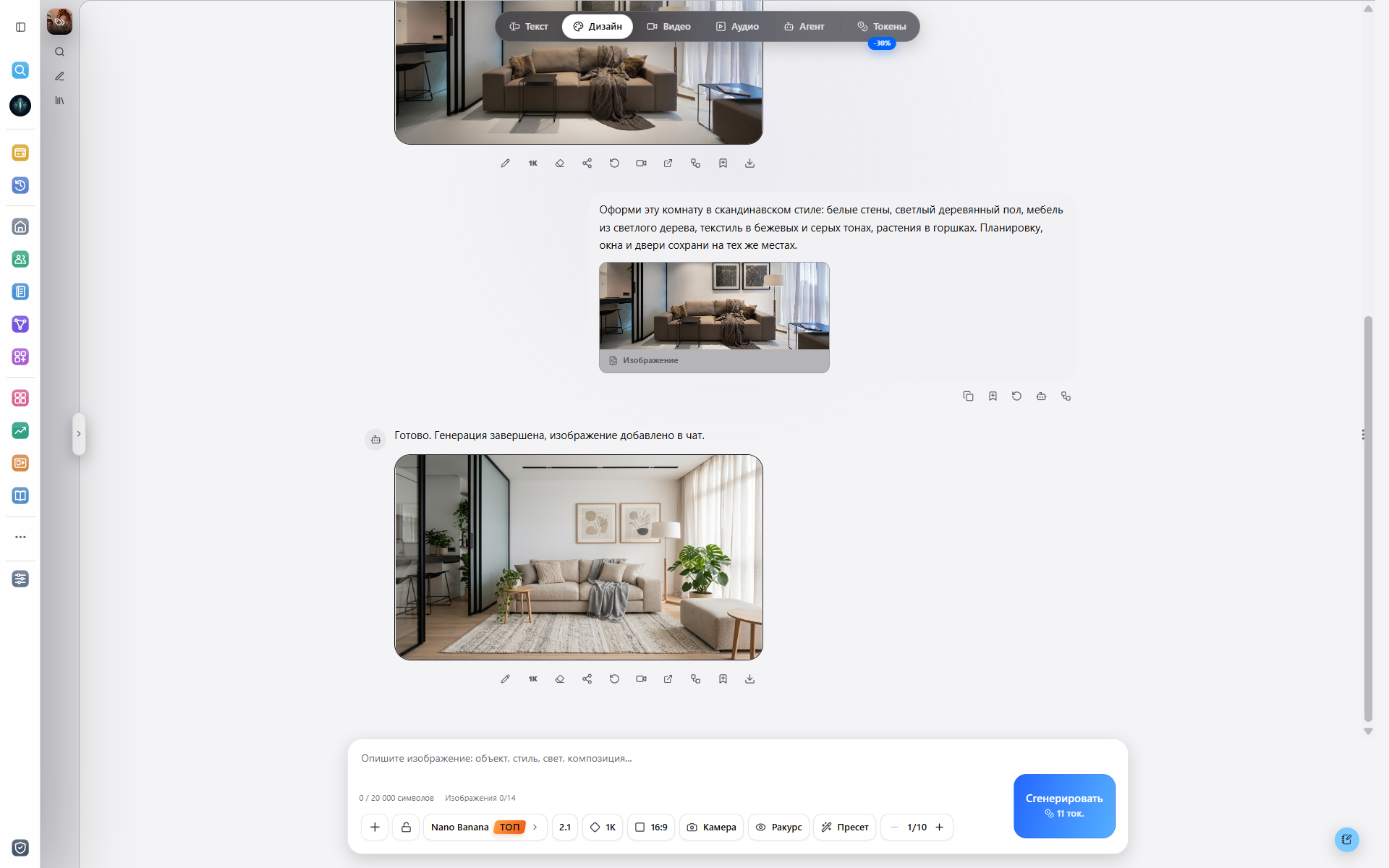This screenshot has height=868, width=1389.
Task: Regenerate the Scandinavian room image
Action: pyautogui.click(x=614, y=678)
